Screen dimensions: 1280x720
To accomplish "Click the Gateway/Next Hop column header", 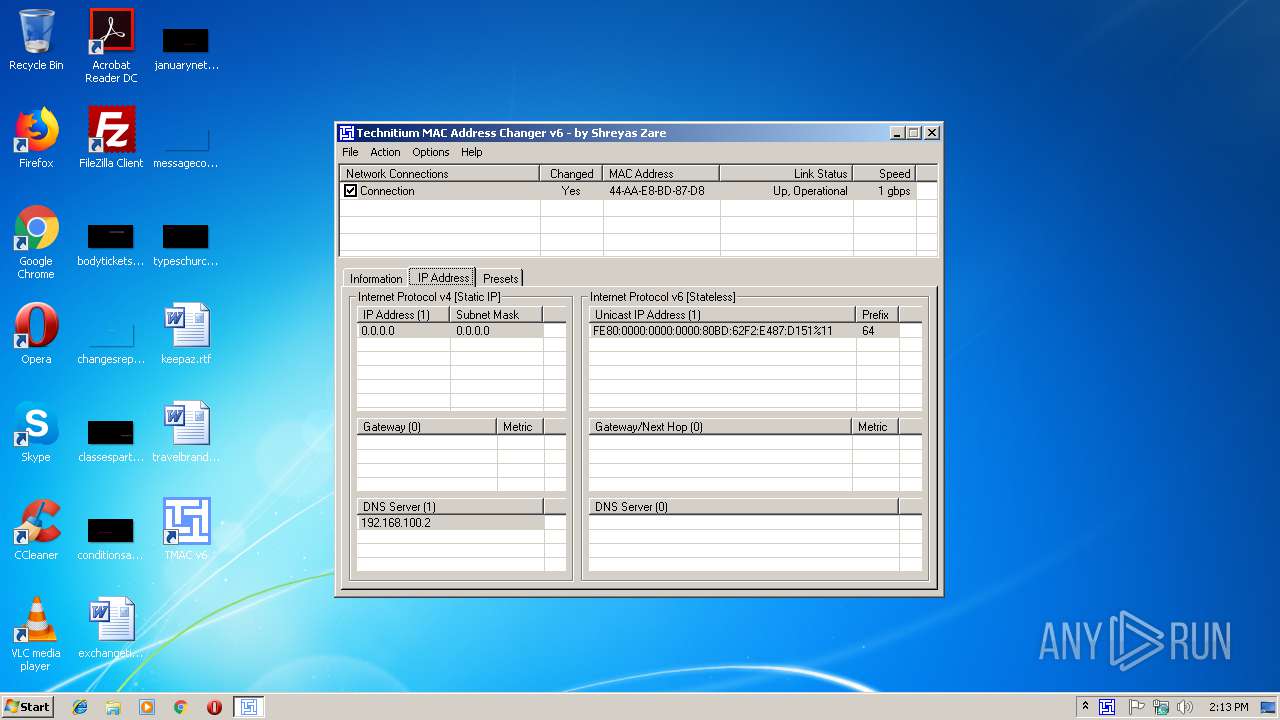I will coord(720,427).
